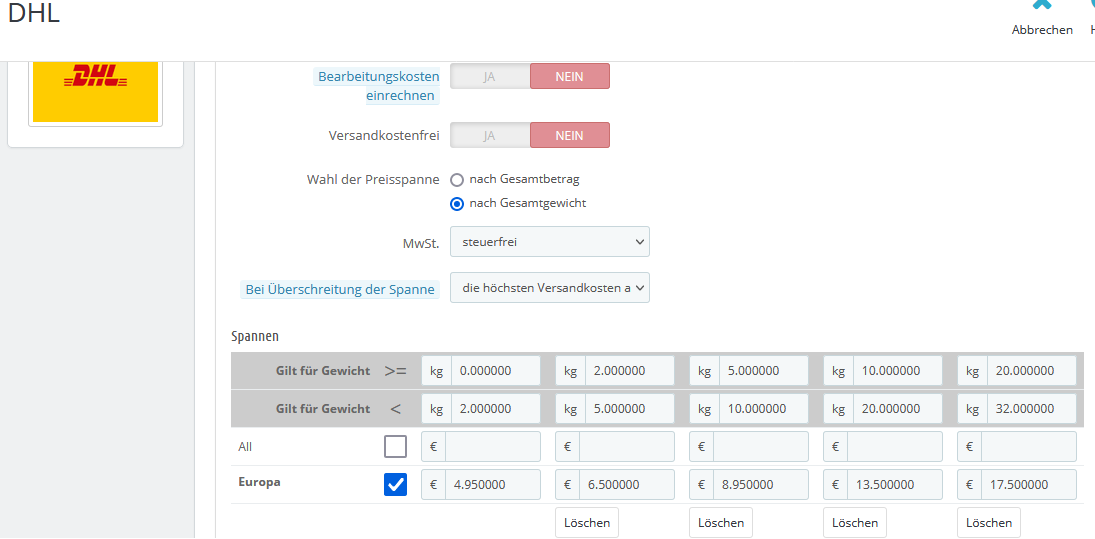
Task: Click the DHL carrier logo thumbnail
Action: tap(96, 91)
